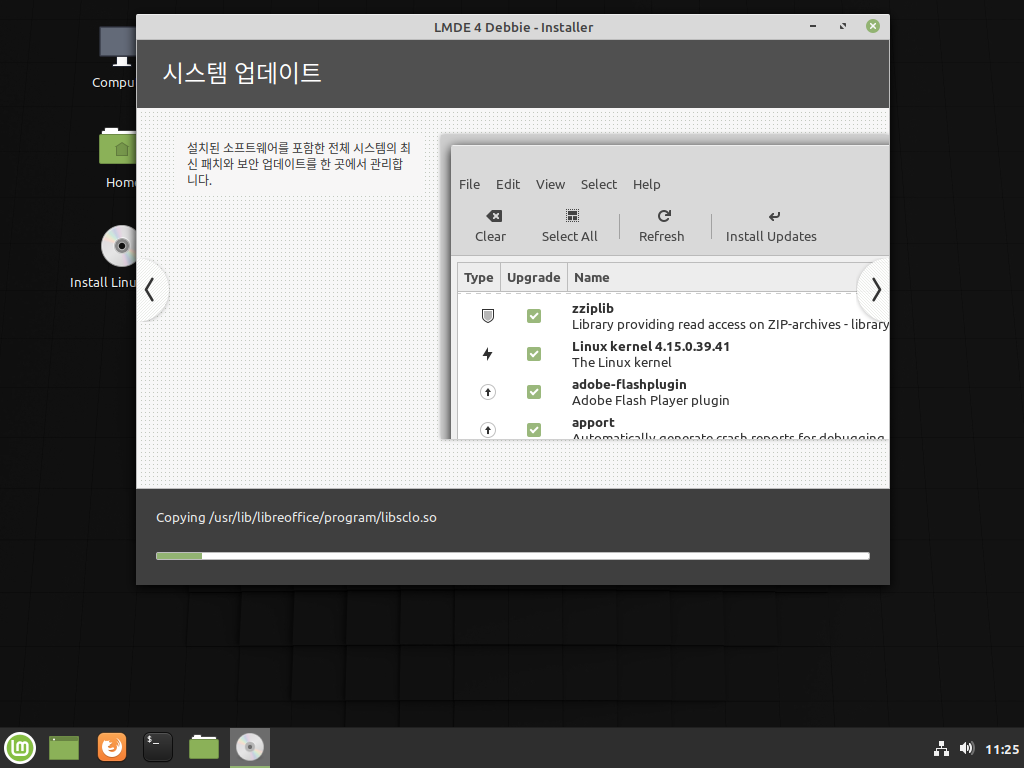
Task: Toggle the apport upgrade checkbox
Action: coord(534,430)
